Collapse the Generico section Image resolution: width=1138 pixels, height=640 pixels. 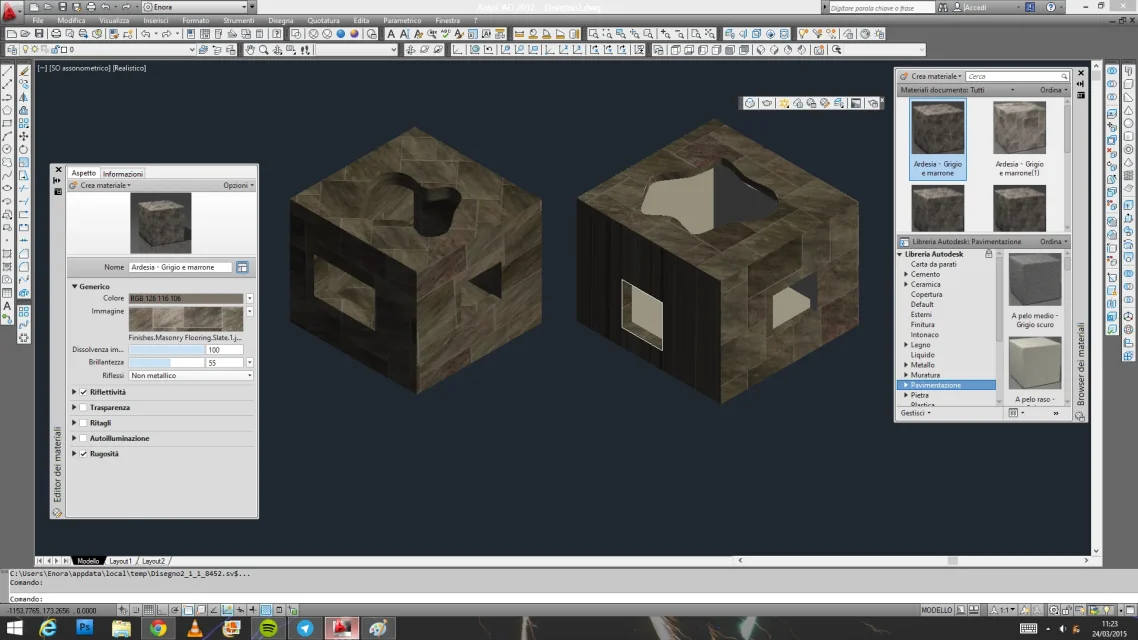tap(75, 287)
